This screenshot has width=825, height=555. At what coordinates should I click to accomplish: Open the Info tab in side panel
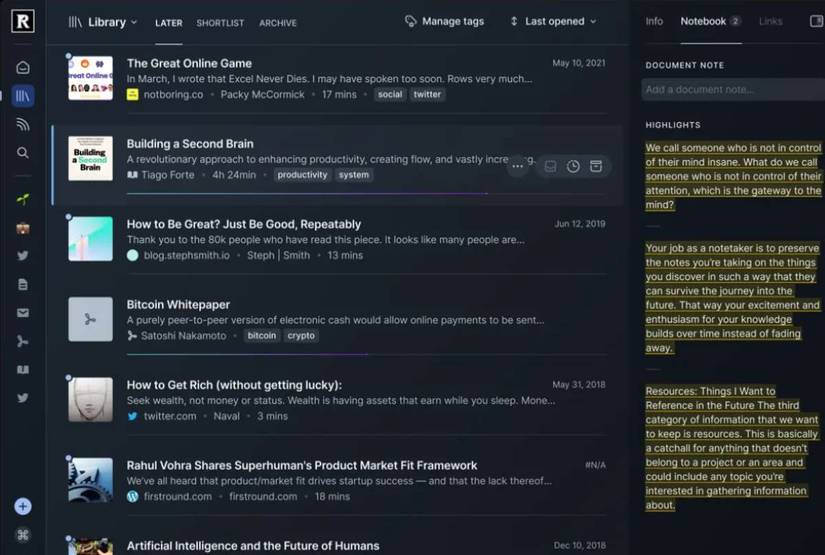pyautogui.click(x=654, y=21)
